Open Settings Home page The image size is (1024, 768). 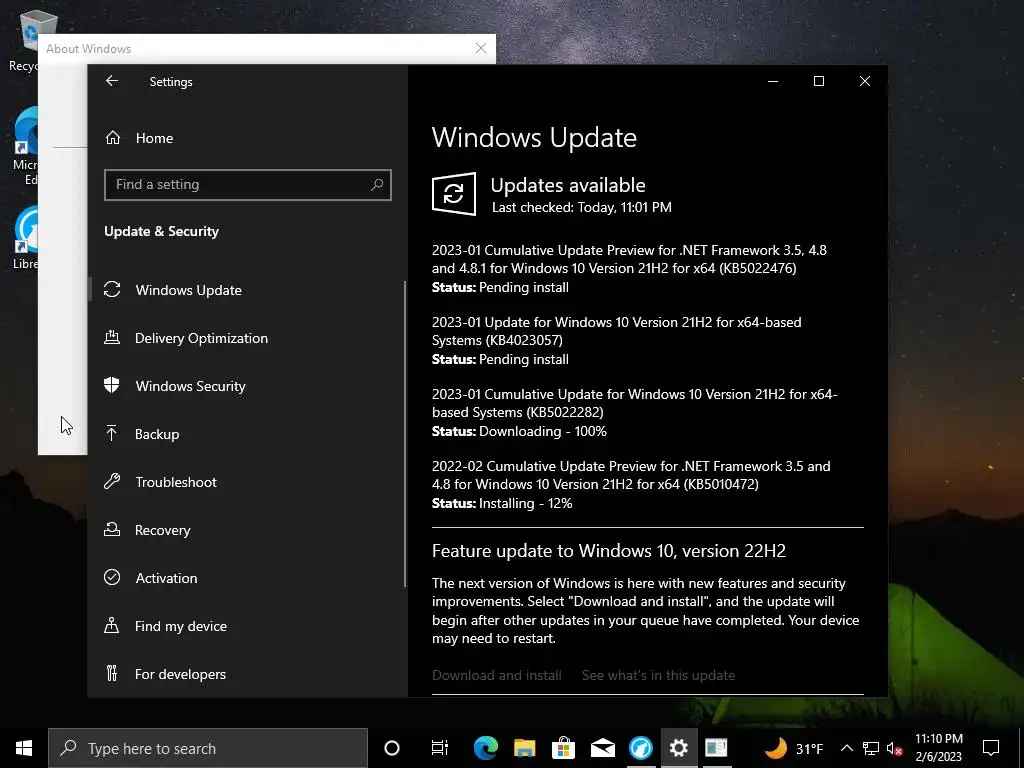pos(154,138)
